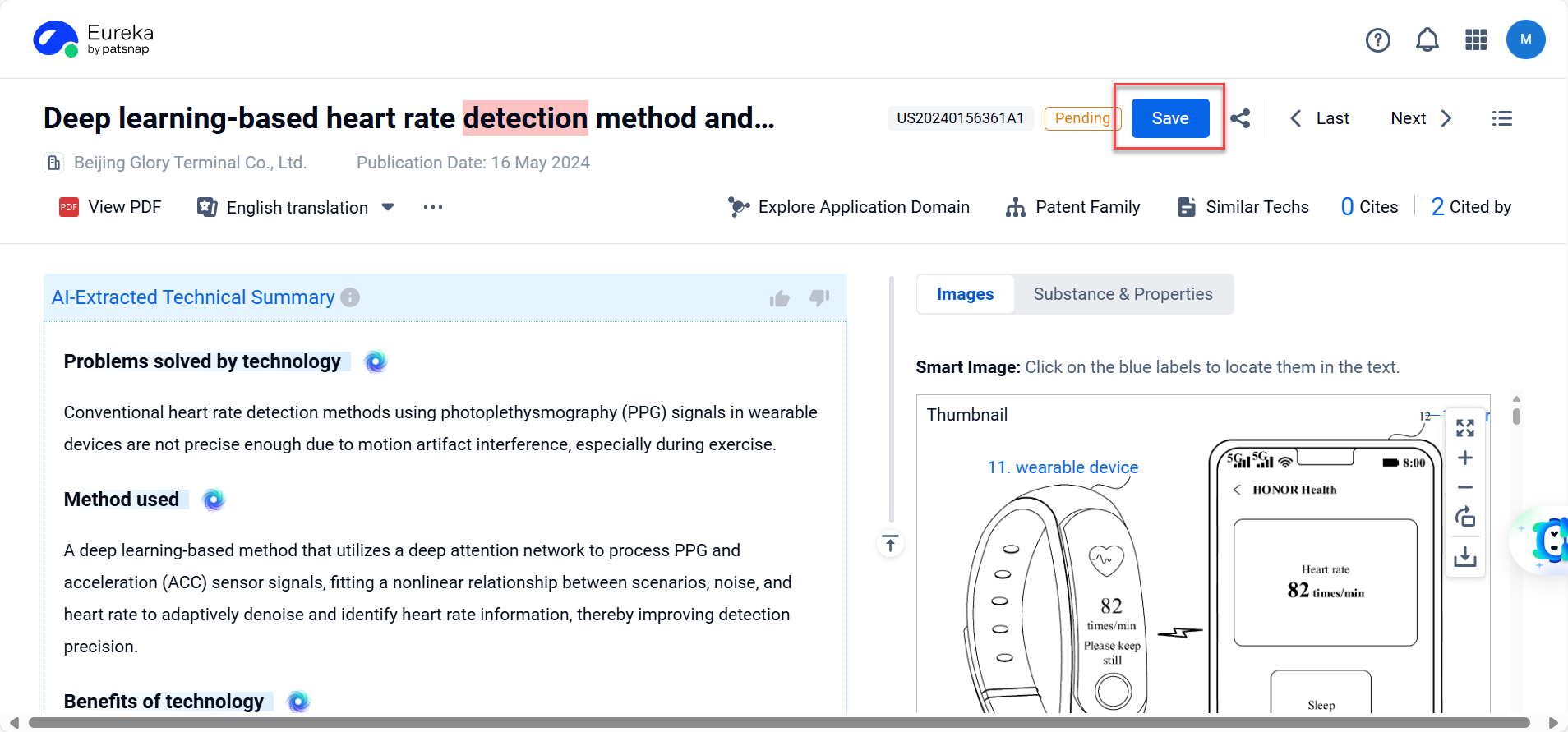1568x732 pixels.
Task: Open the list outline icon
Action: 1501,118
